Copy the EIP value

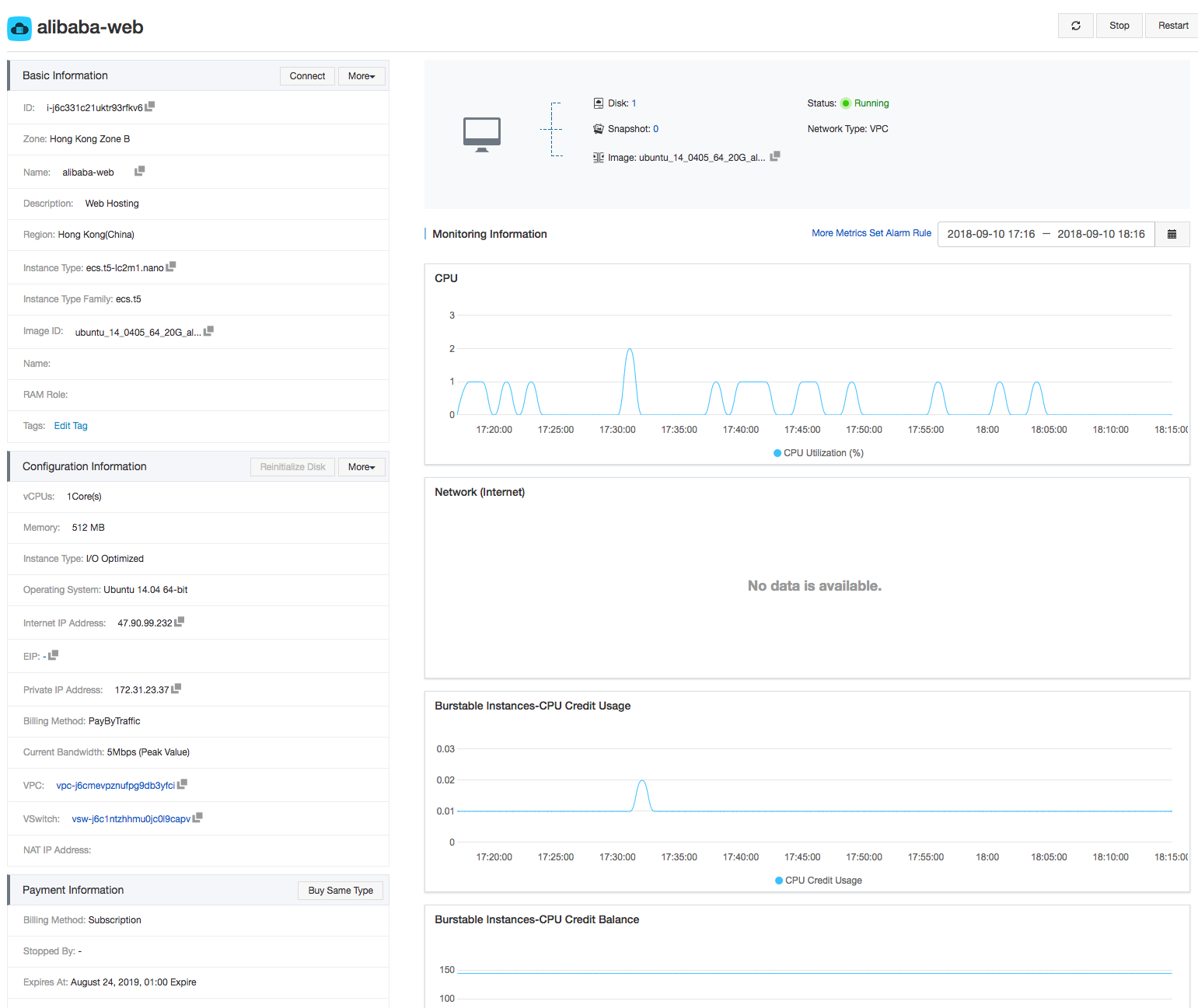54,655
